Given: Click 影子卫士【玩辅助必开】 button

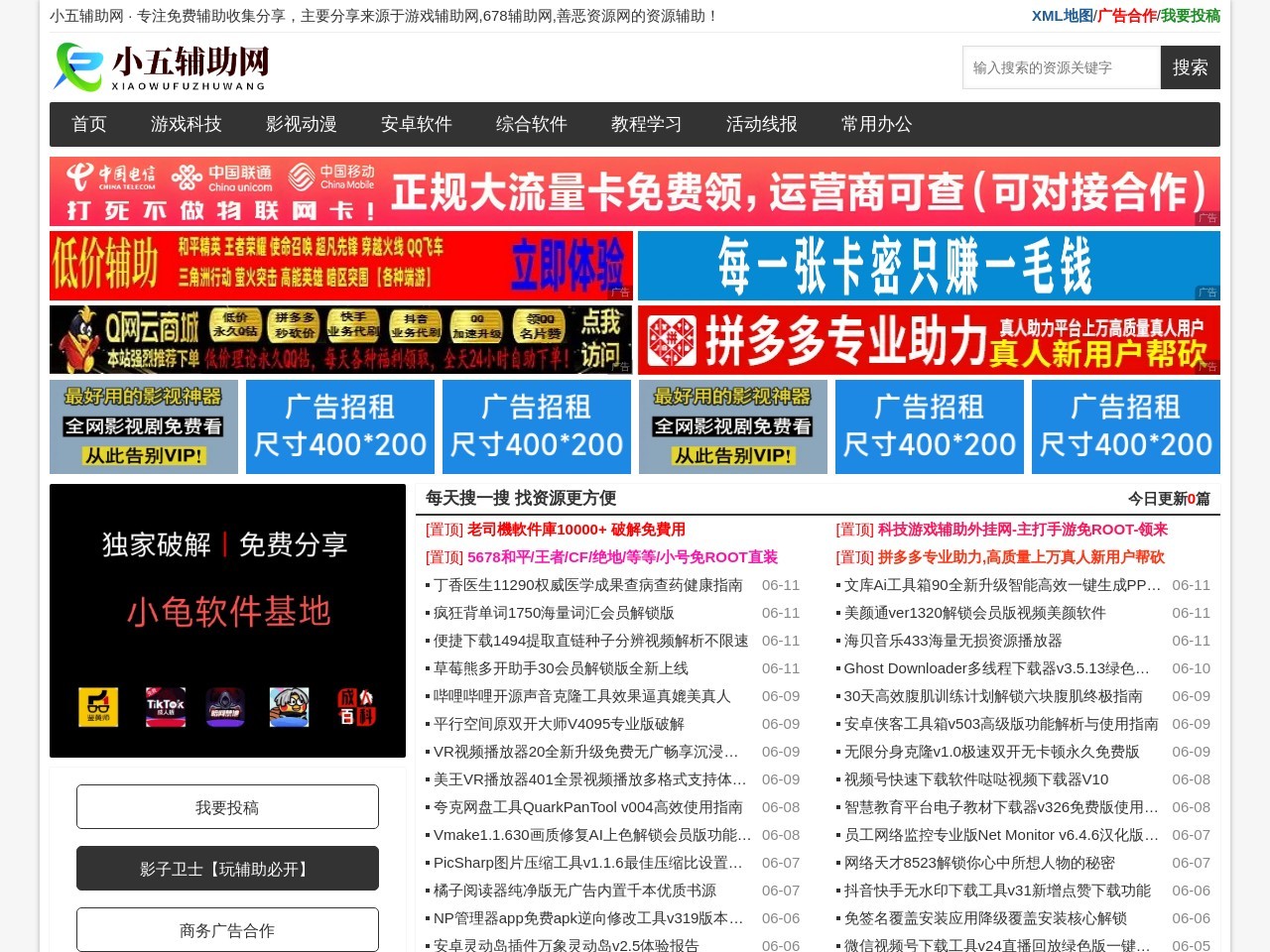Looking at the screenshot, I should [x=227, y=869].
